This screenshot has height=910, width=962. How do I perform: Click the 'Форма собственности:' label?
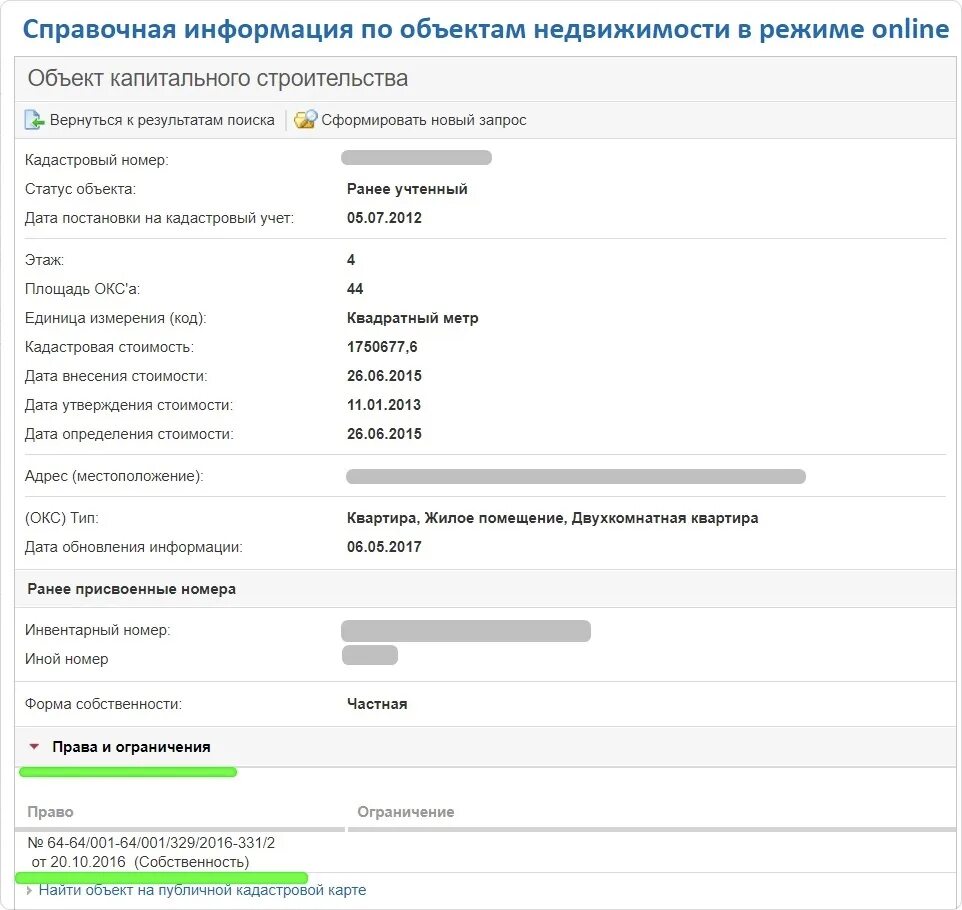click(x=104, y=704)
